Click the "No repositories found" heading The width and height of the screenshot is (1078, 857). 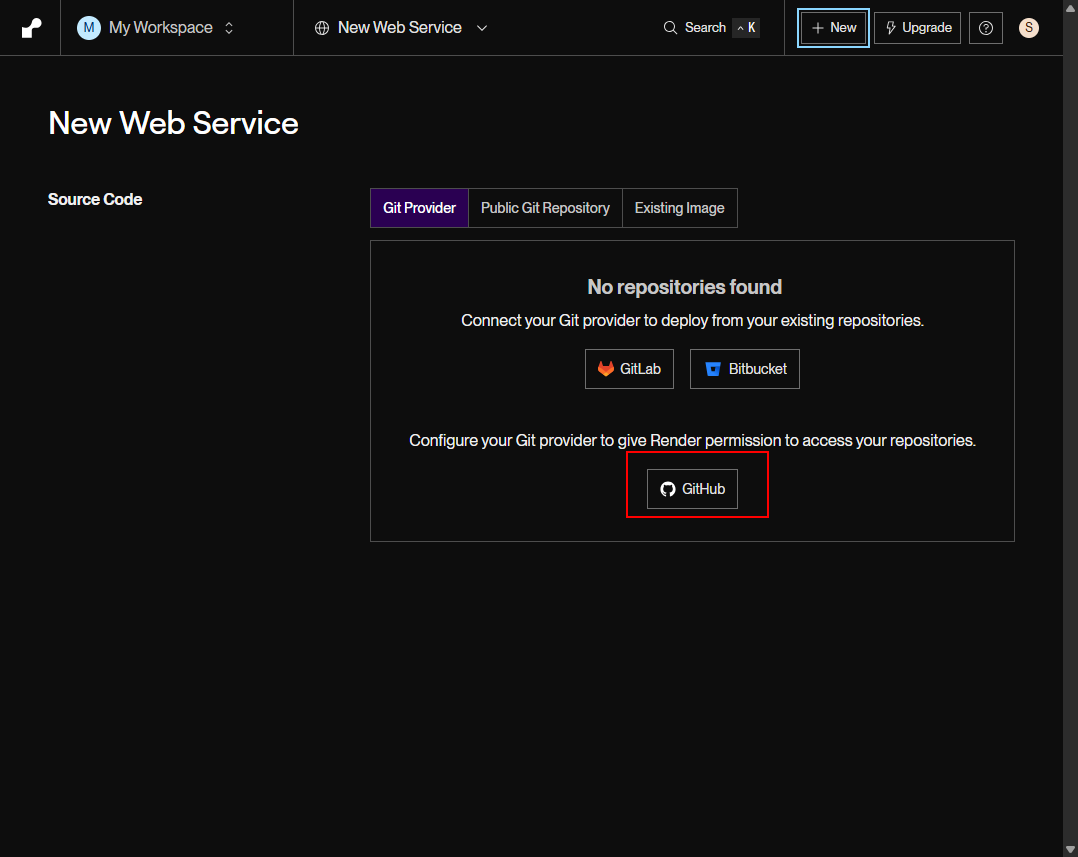coord(685,287)
